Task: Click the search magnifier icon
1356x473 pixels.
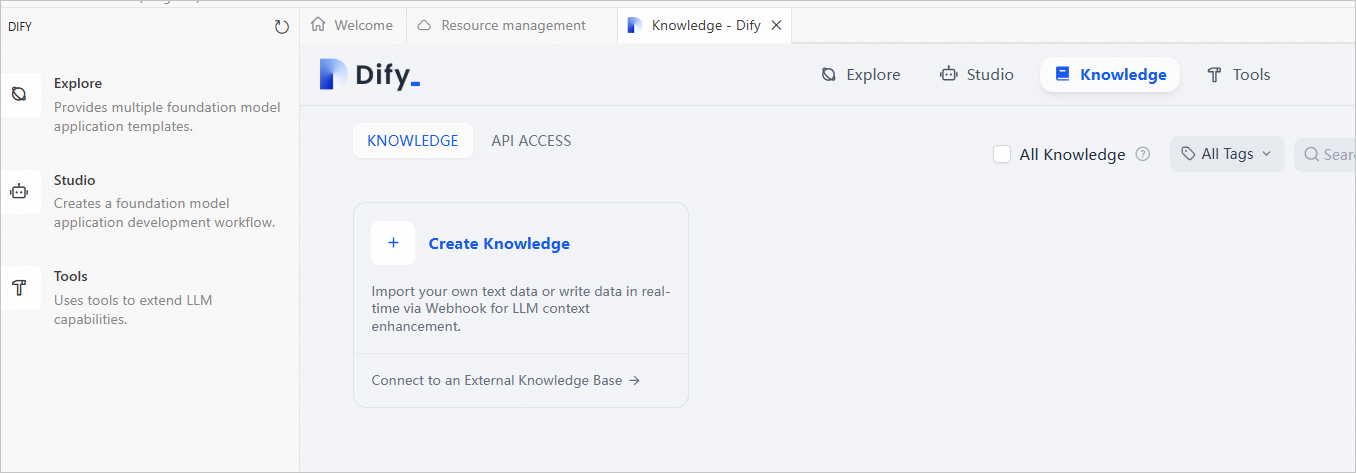Action: click(1311, 154)
